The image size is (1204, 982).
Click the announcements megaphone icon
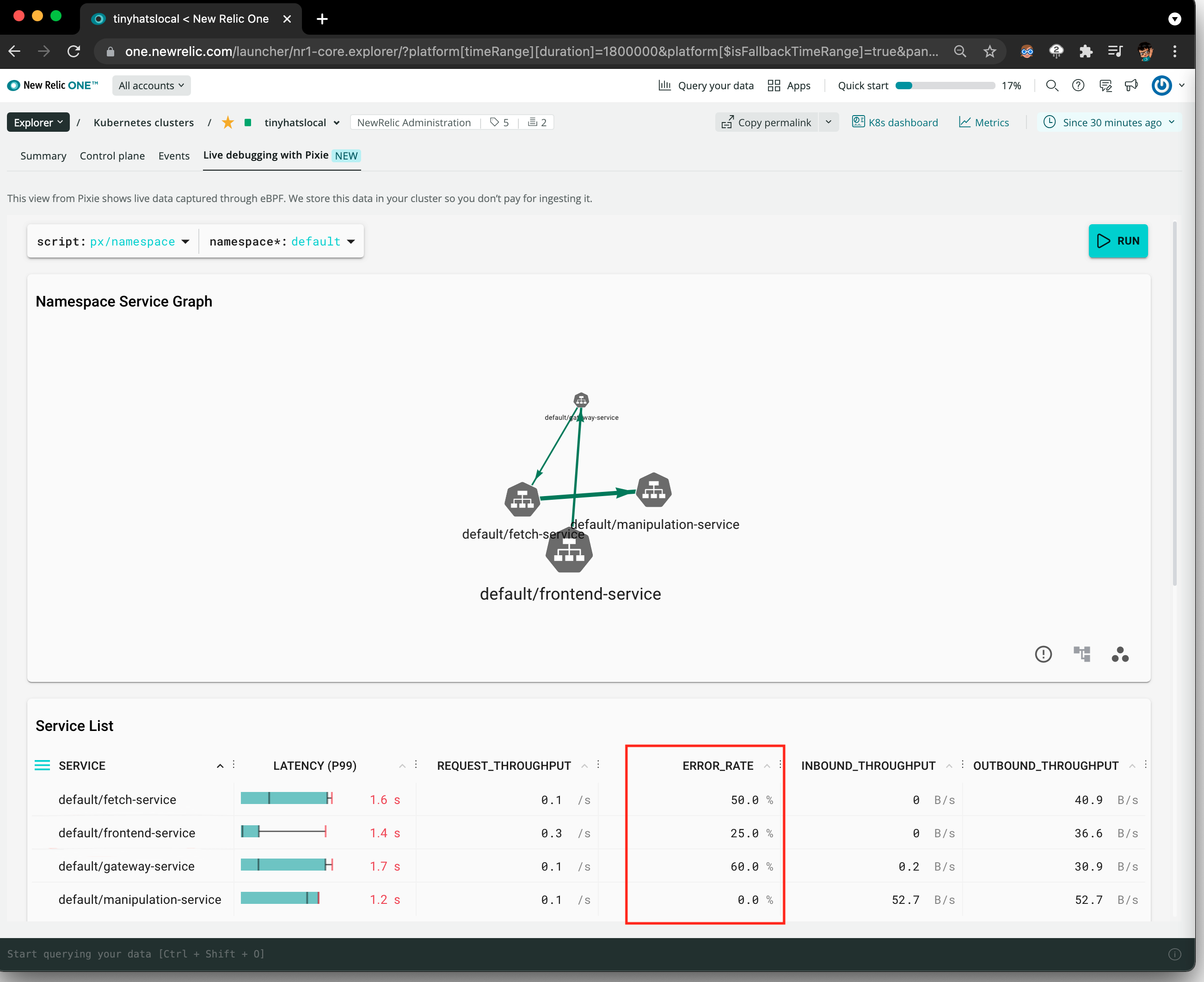pyautogui.click(x=1131, y=86)
